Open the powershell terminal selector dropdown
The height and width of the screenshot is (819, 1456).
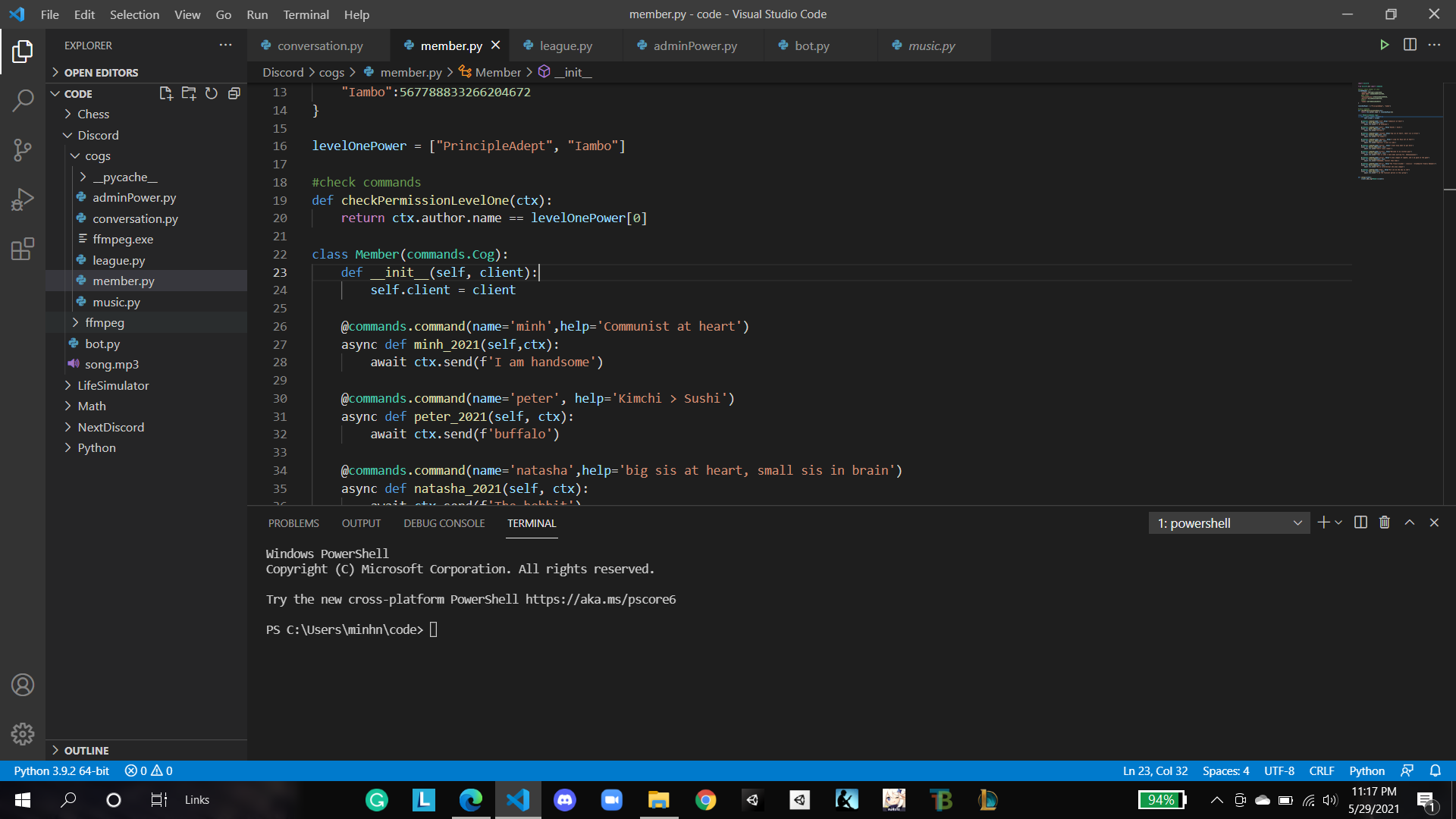[1229, 523]
